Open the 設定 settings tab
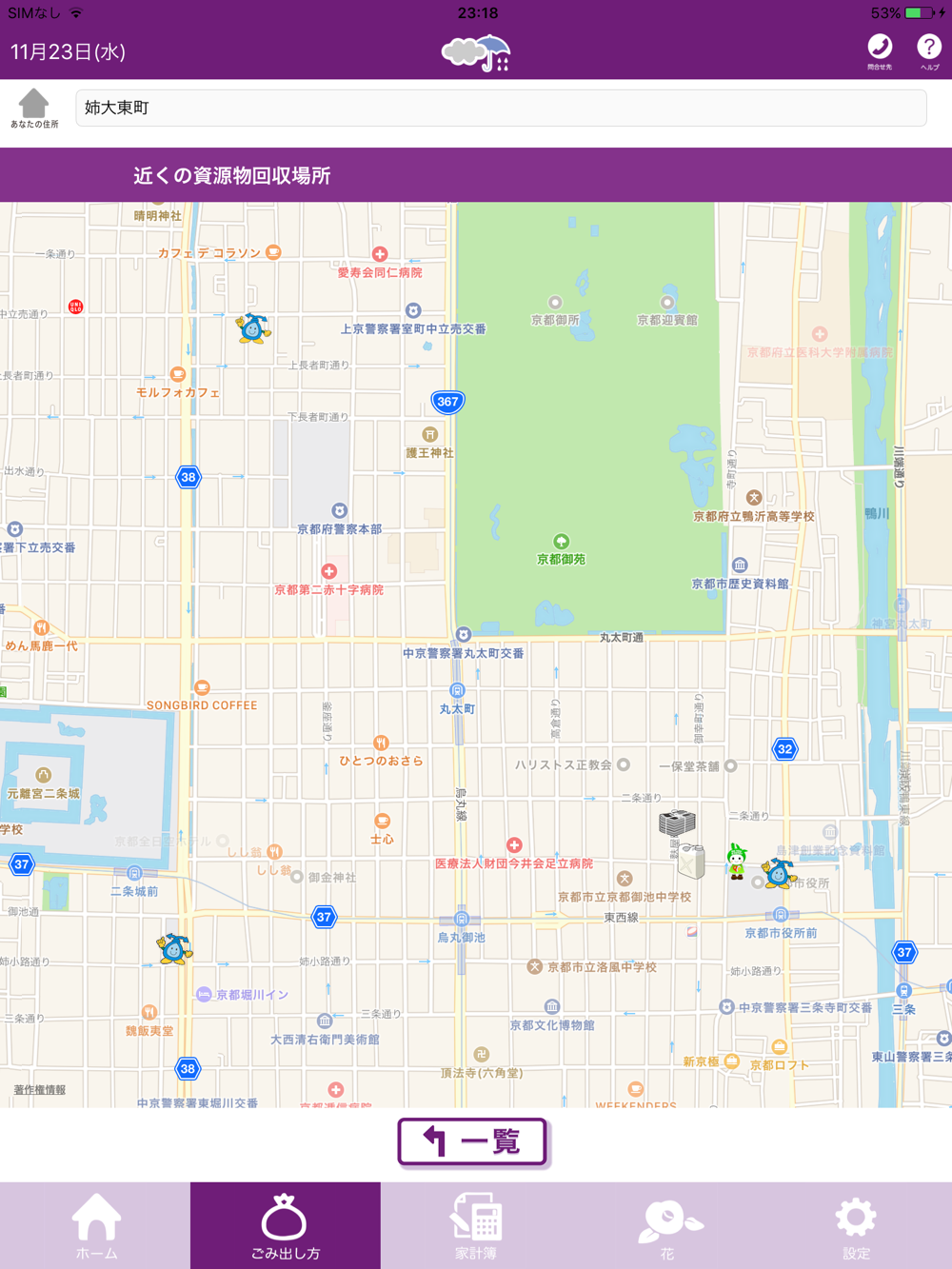 point(857,1226)
